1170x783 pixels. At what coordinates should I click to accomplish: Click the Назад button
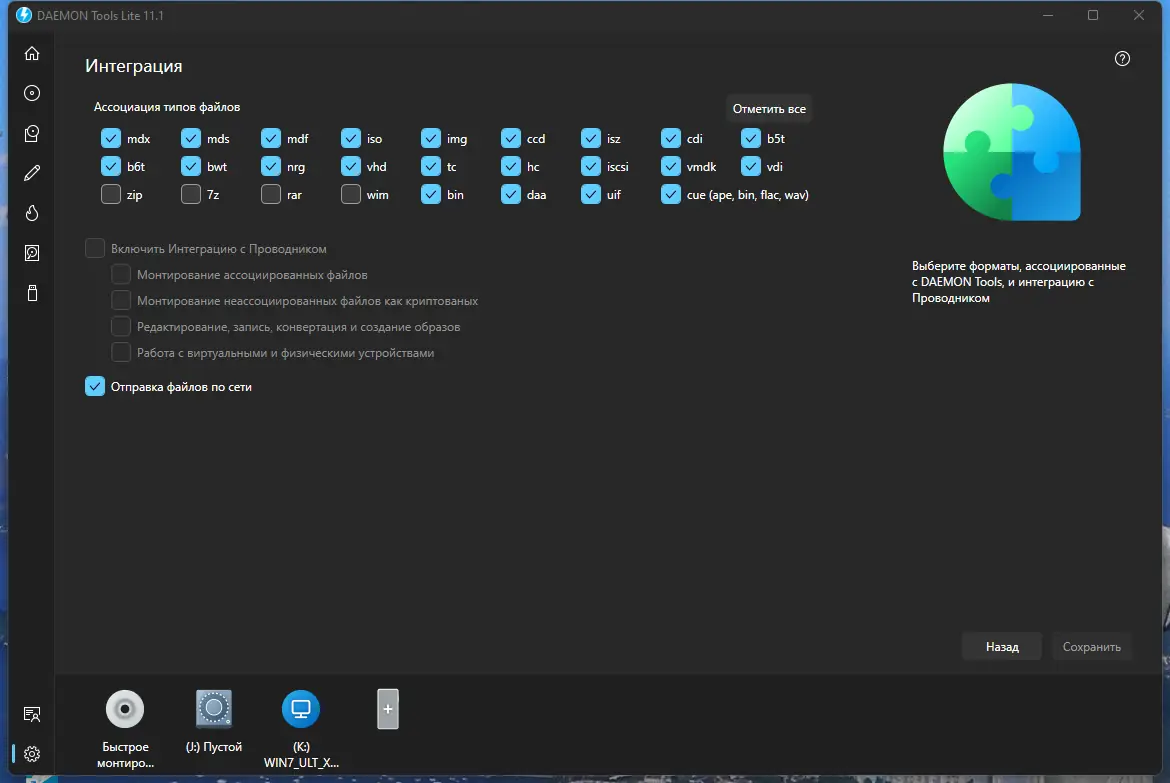[1001, 646]
